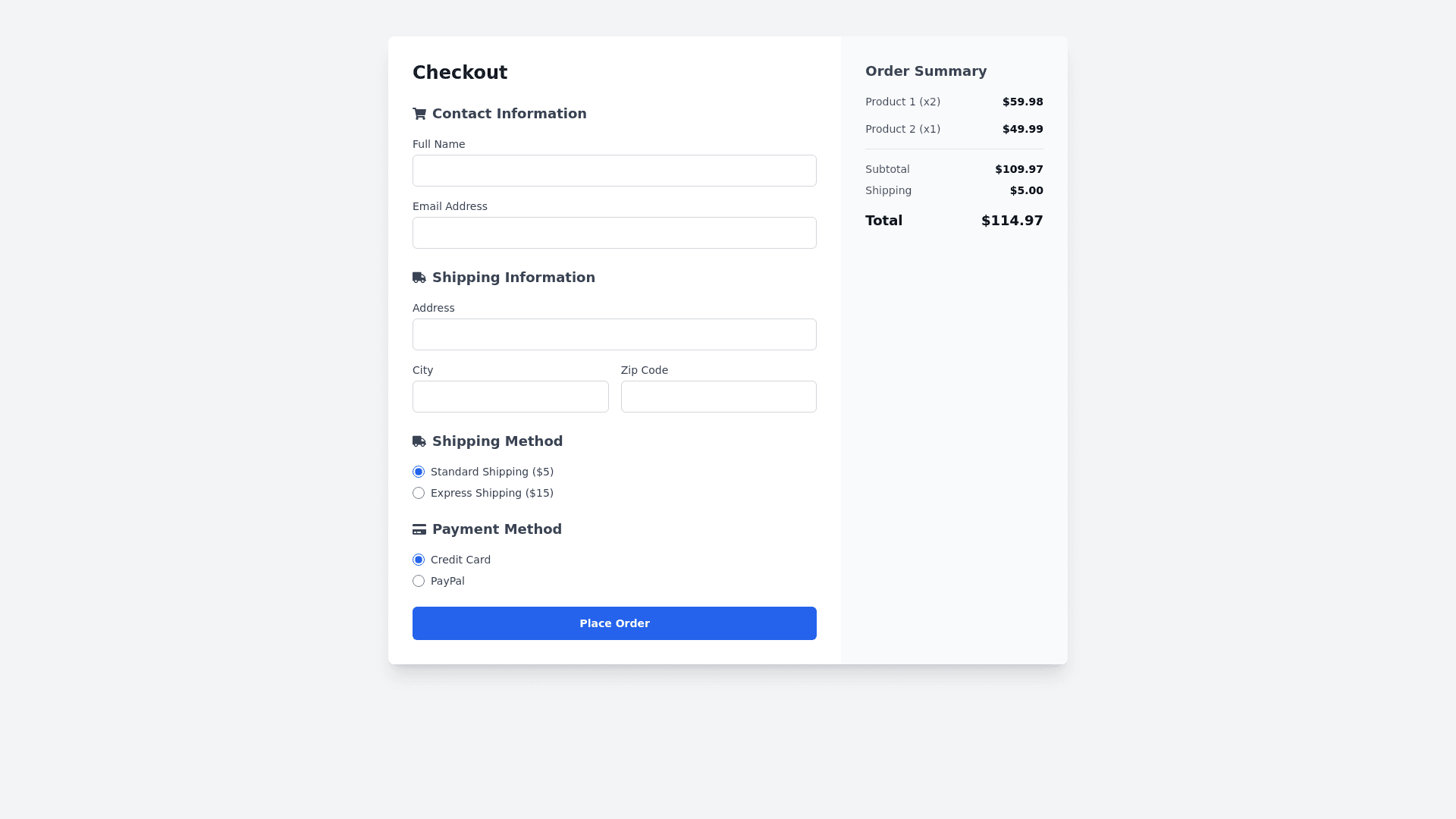This screenshot has width=1456, height=819.
Task: Focus the City input field
Action: tap(510, 397)
